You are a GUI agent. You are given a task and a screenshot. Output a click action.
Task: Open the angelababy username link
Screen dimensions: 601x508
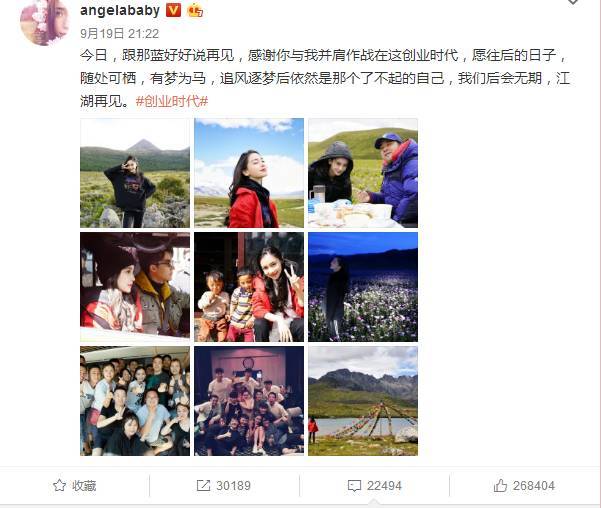tap(120, 10)
